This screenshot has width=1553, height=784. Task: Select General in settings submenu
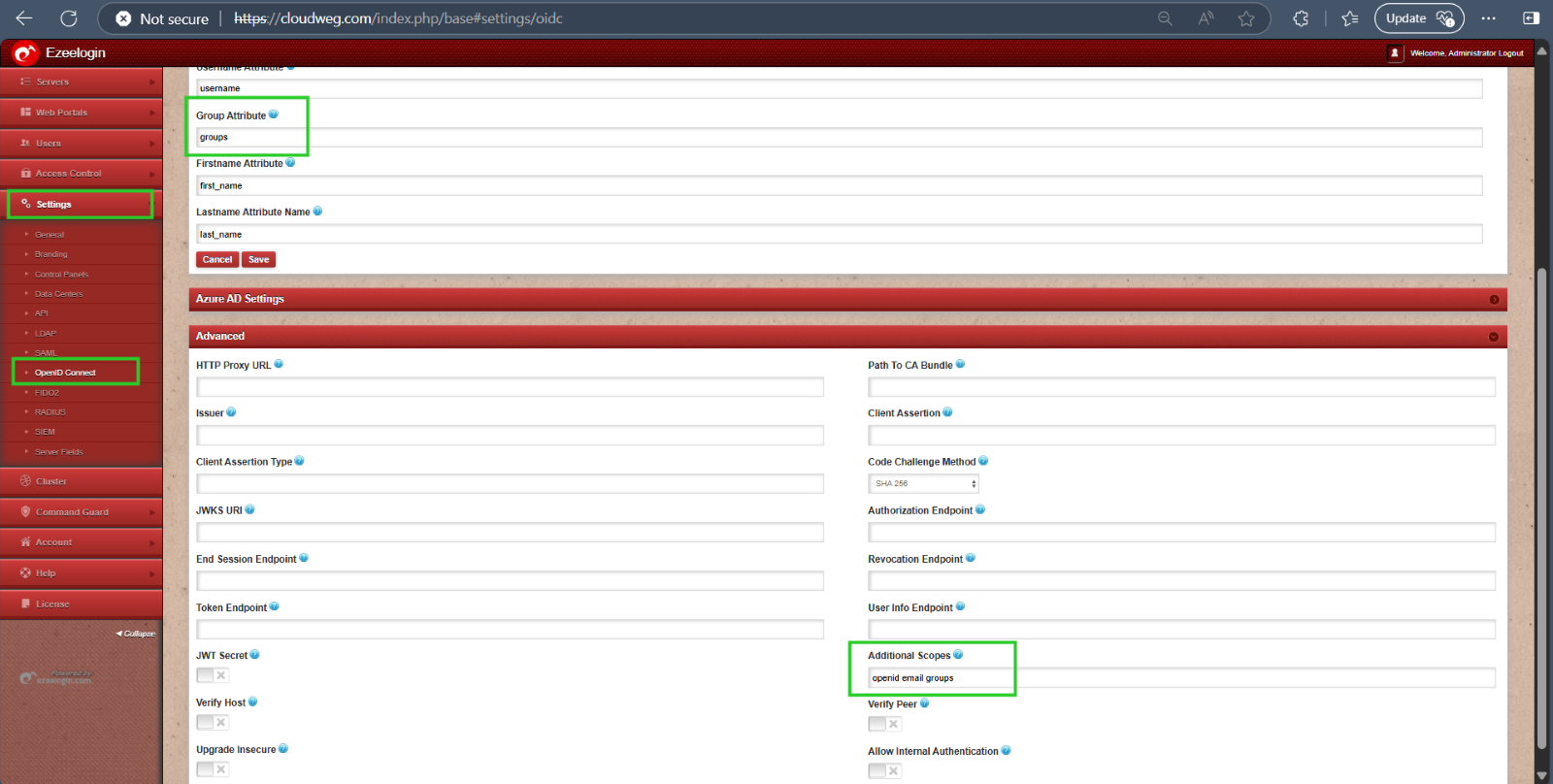[x=50, y=235]
